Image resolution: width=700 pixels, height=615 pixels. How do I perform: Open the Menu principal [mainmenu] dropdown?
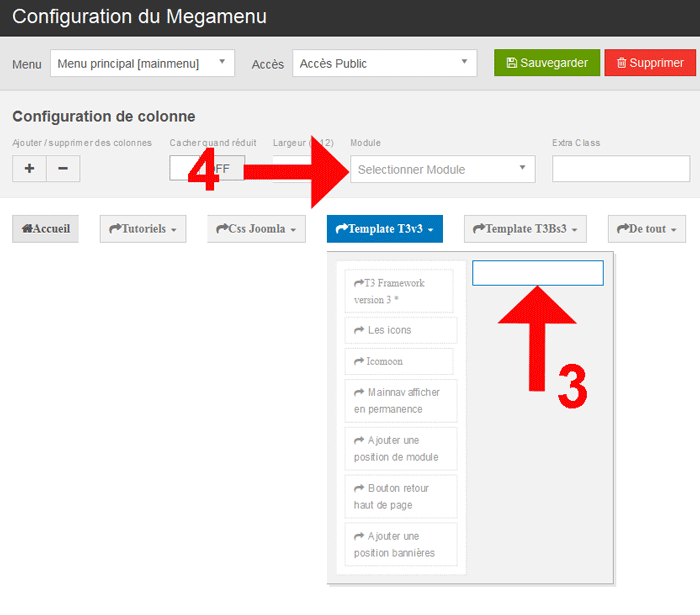(x=142, y=64)
